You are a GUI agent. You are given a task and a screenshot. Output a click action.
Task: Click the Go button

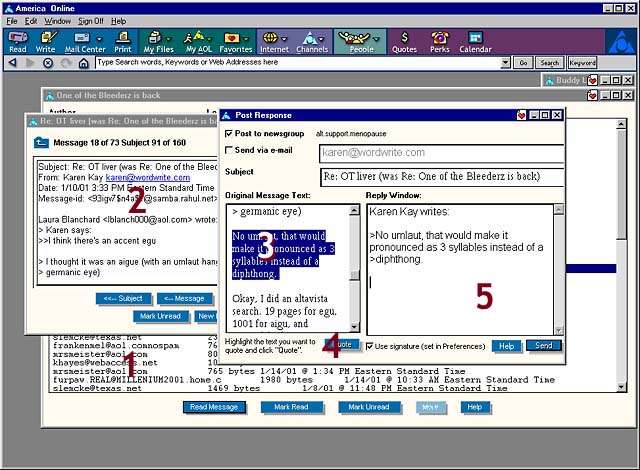pyautogui.click(x=523, y=62)
